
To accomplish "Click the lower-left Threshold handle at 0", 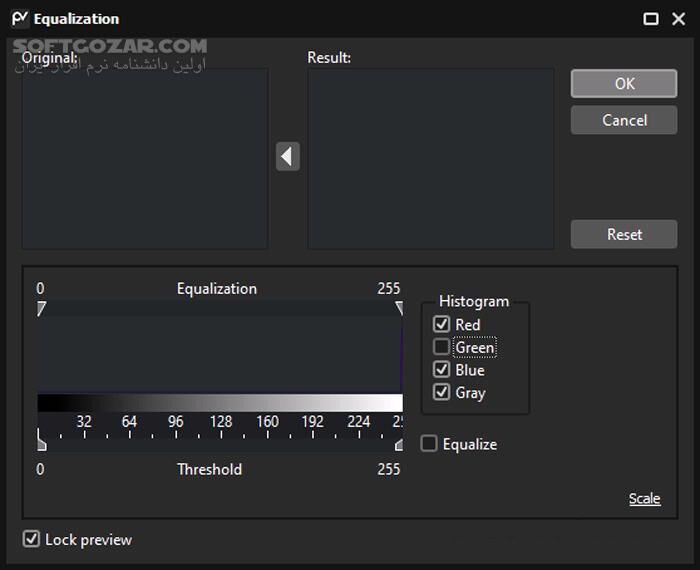I will 41,440.
